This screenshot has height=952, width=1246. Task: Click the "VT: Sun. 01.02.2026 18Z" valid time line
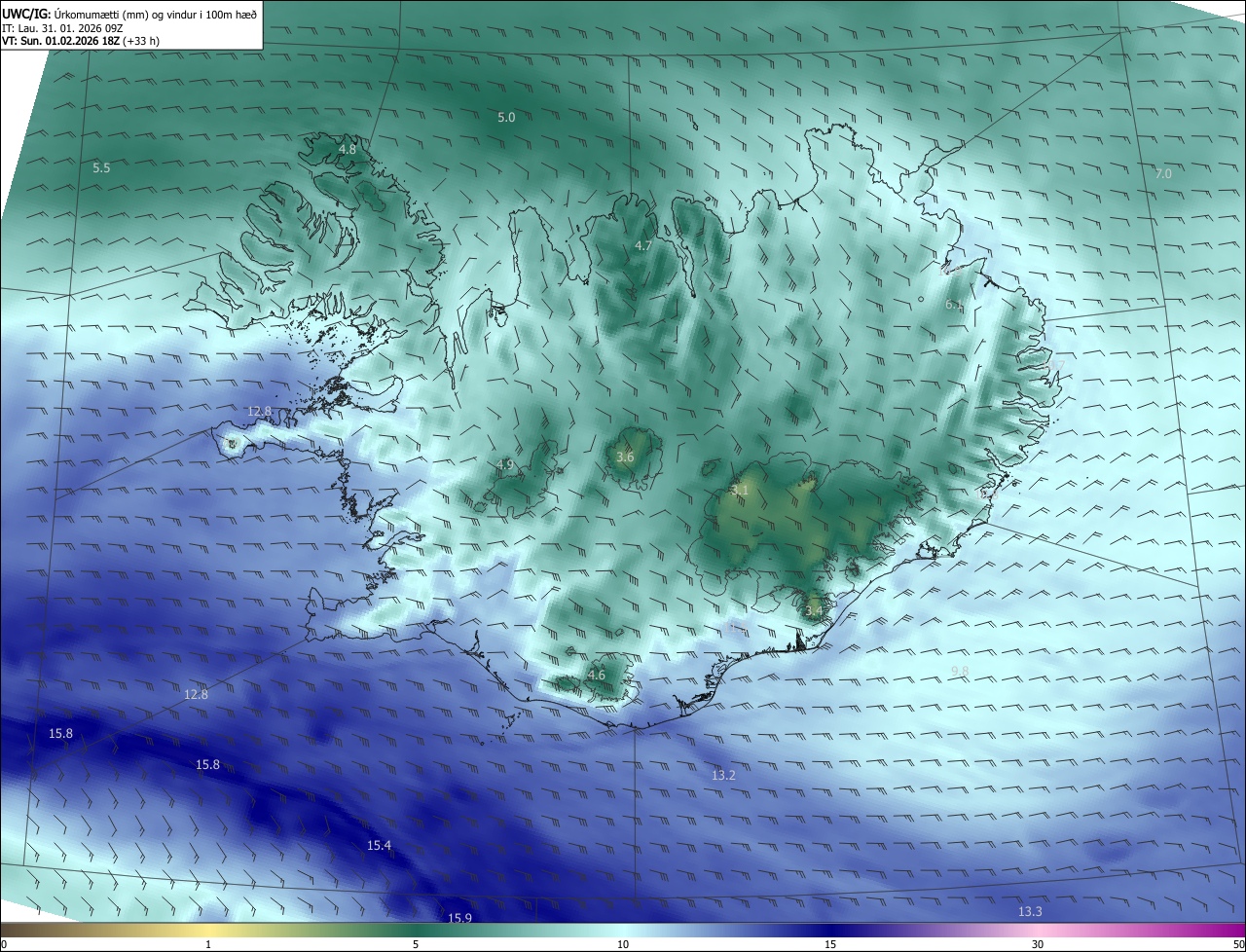tap(83, 41)
